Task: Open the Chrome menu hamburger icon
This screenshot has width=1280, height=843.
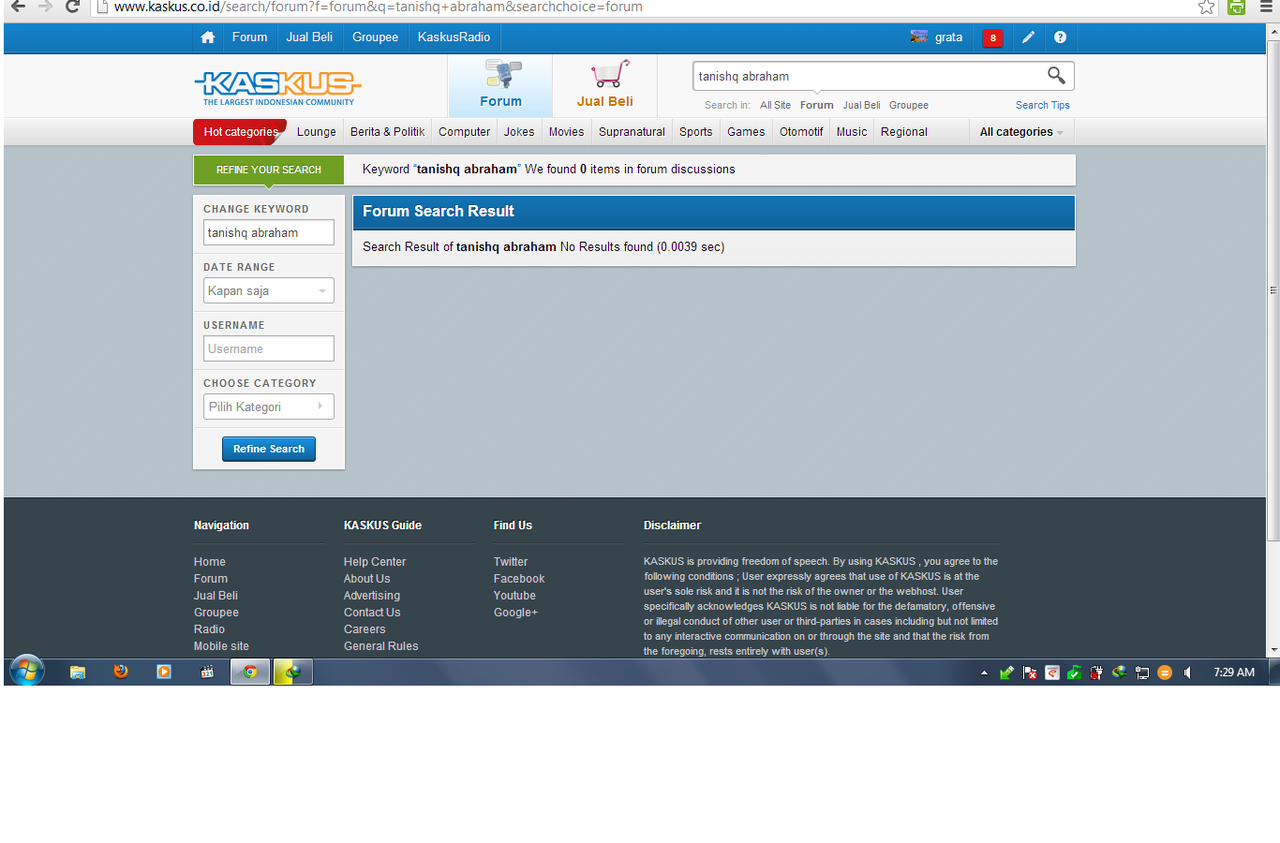Action: (x=1267, y=7)
